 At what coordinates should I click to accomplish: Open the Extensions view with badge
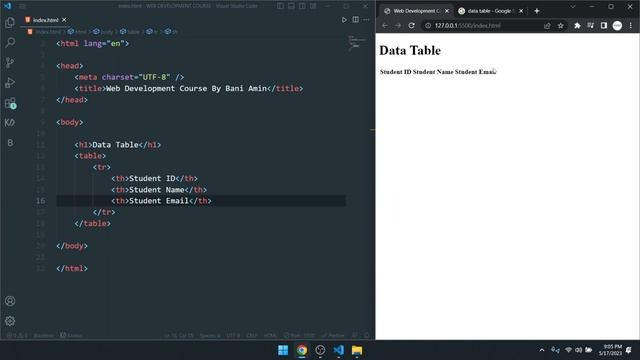pos(10,103)
